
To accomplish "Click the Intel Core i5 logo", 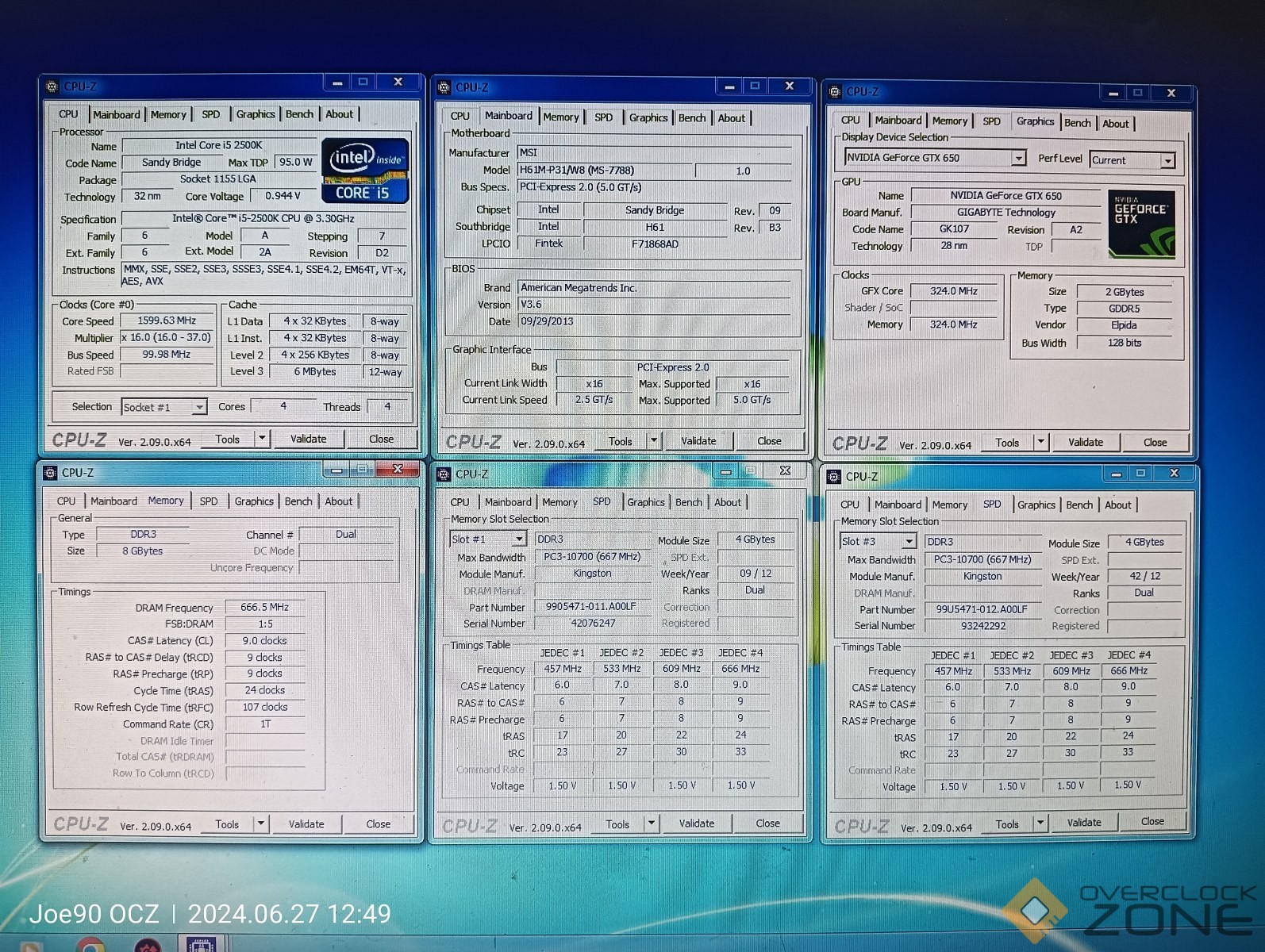I will tap(365, 171).
